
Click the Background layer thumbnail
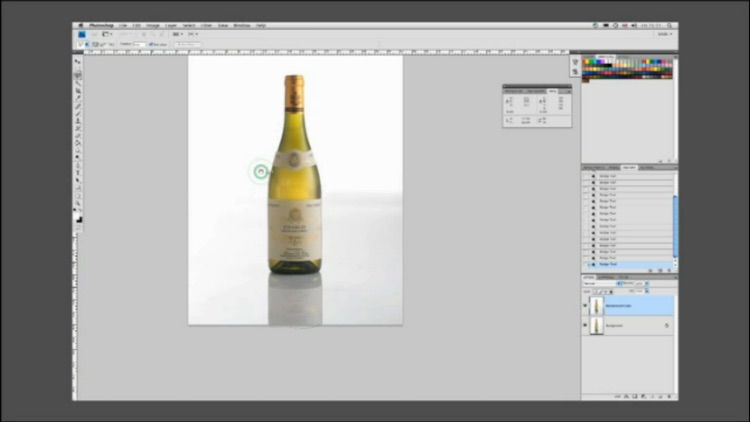click(596, 325)
